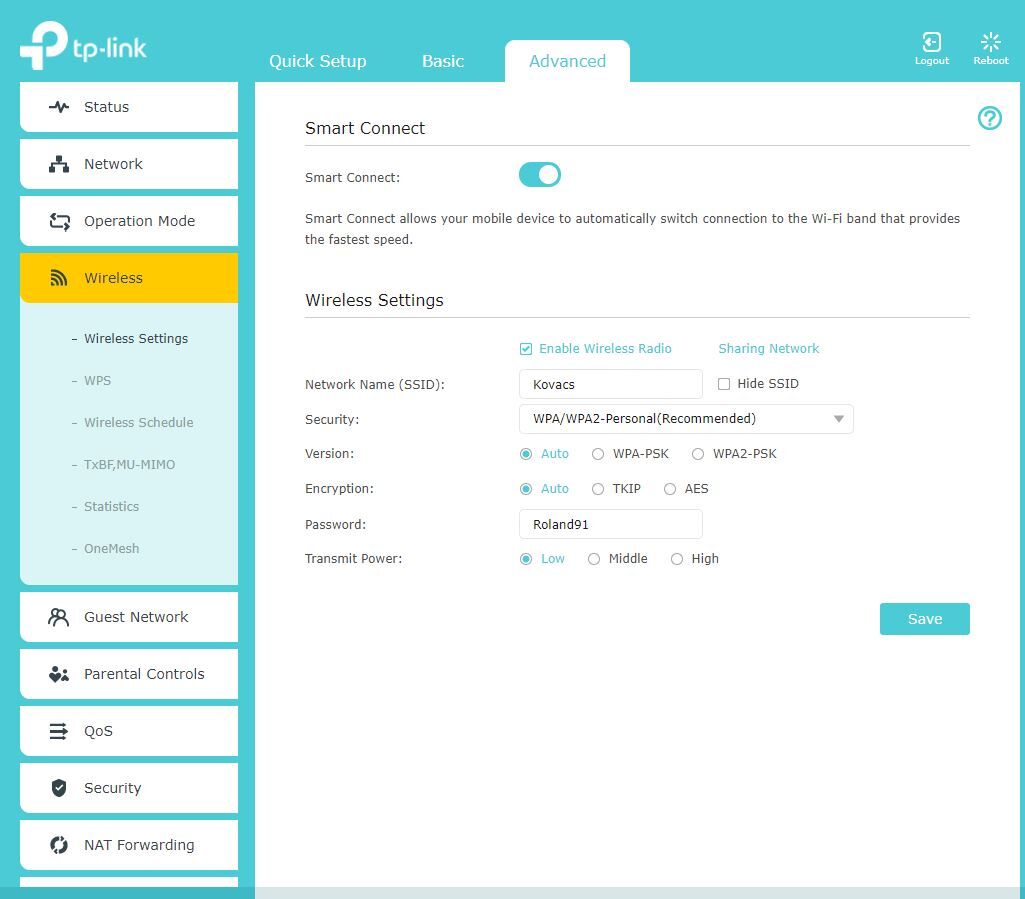Switch to the Quick Setup tab
1025x899 pixels.
pos(318,61)
